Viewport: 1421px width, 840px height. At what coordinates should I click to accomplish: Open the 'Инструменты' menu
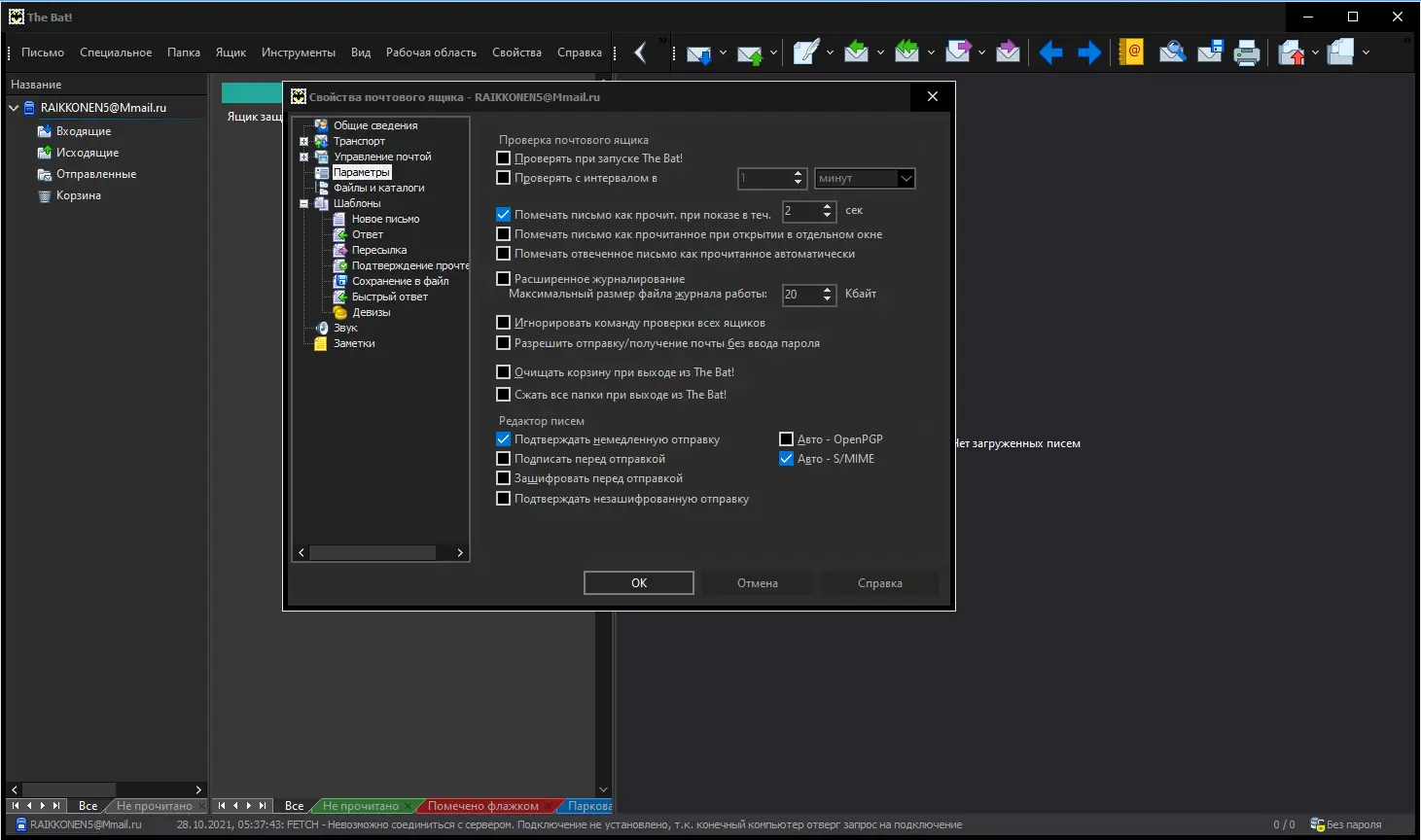299,52
